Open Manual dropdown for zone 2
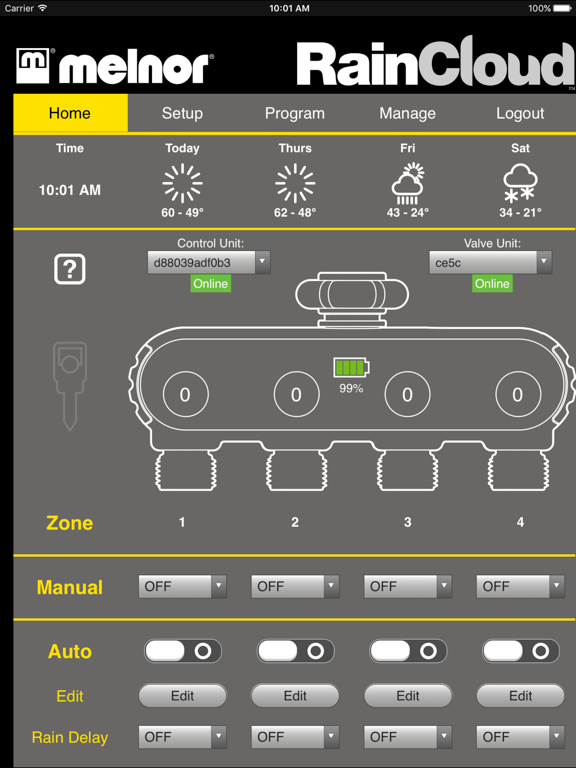The width and height of the screenshot is (576, 768). (295, 586)
